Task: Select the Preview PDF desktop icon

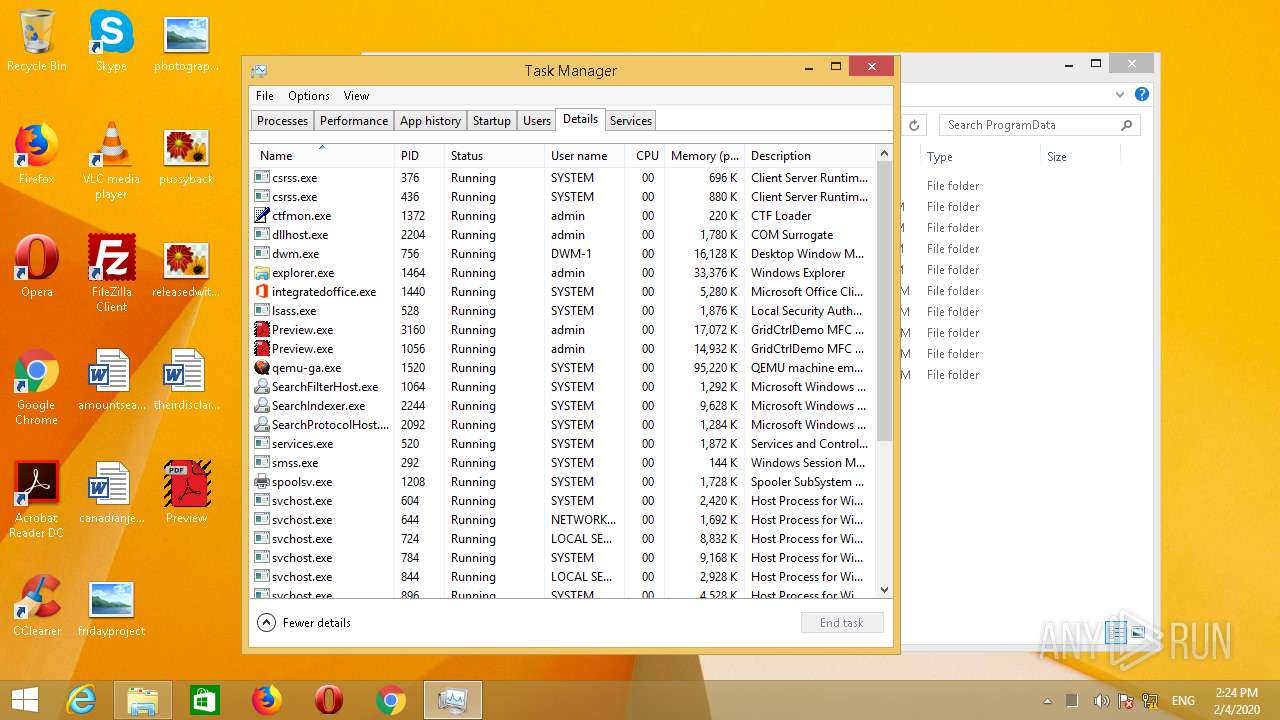Action: 186,493
